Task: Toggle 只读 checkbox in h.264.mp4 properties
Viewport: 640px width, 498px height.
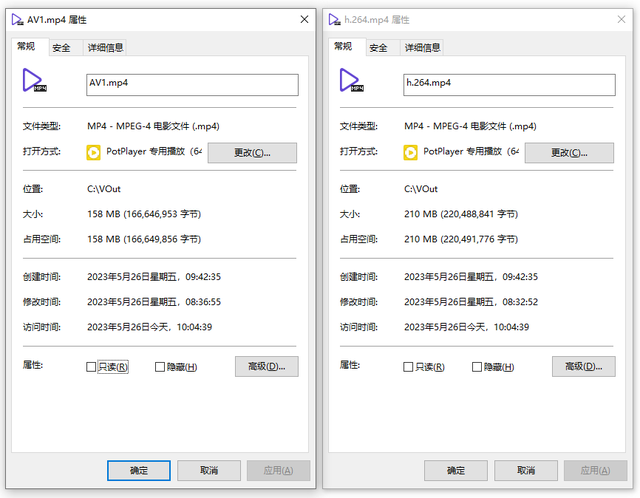Action: pyautogui.click(x=408, y=367)
